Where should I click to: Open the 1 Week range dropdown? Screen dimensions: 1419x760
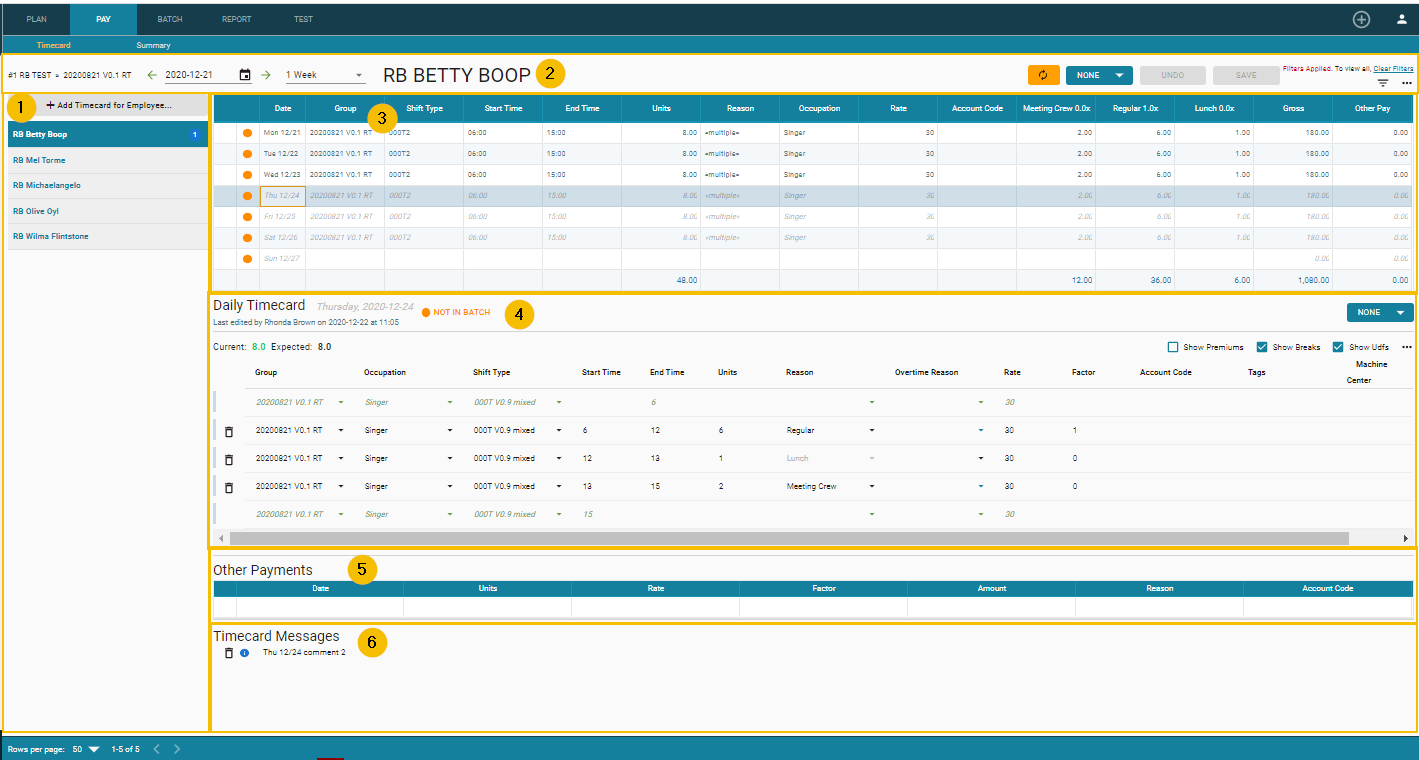(x=325, y=75)
